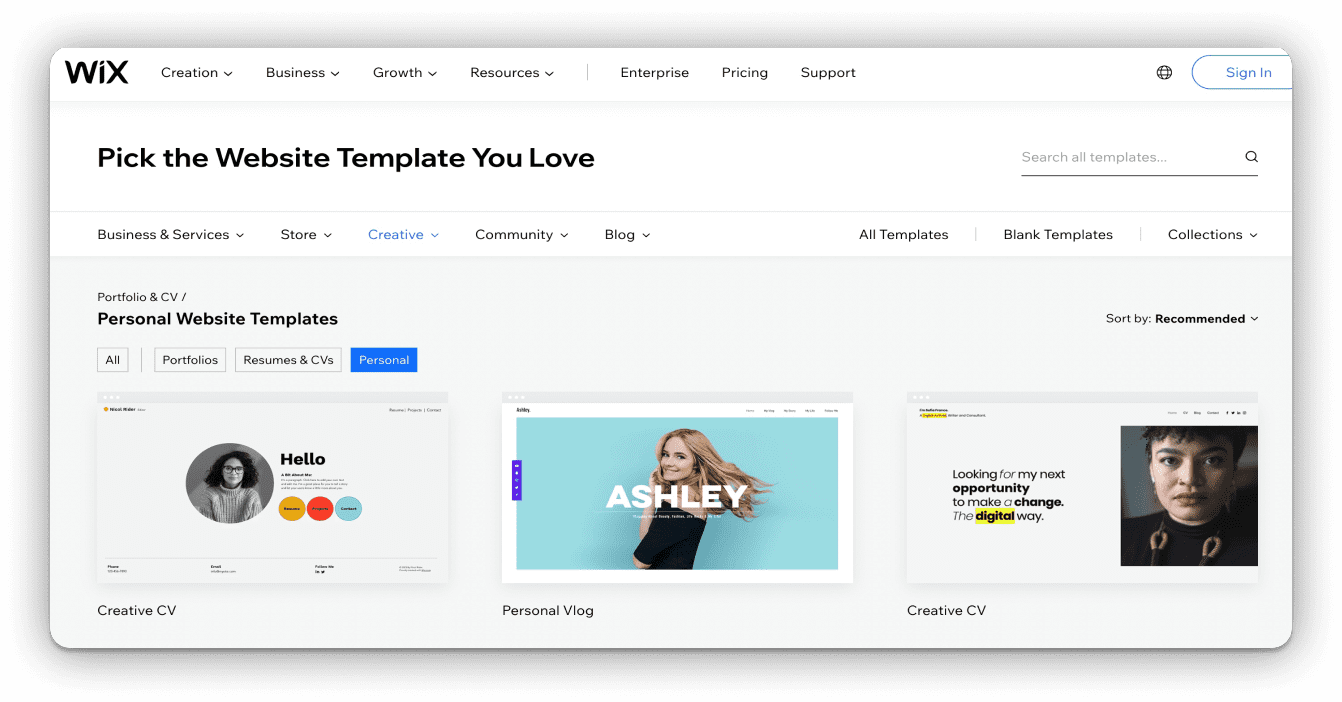The image size is (1342, 702).
Task: Visit the Pricing page
Action: pos(744,72)
